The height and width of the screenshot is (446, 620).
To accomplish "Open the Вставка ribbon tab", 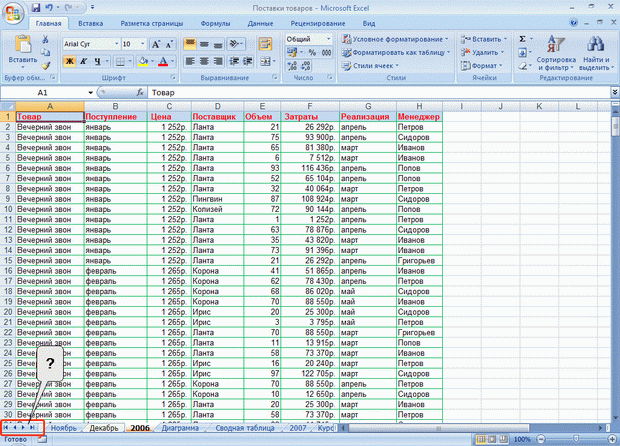I will click(91, 23).
